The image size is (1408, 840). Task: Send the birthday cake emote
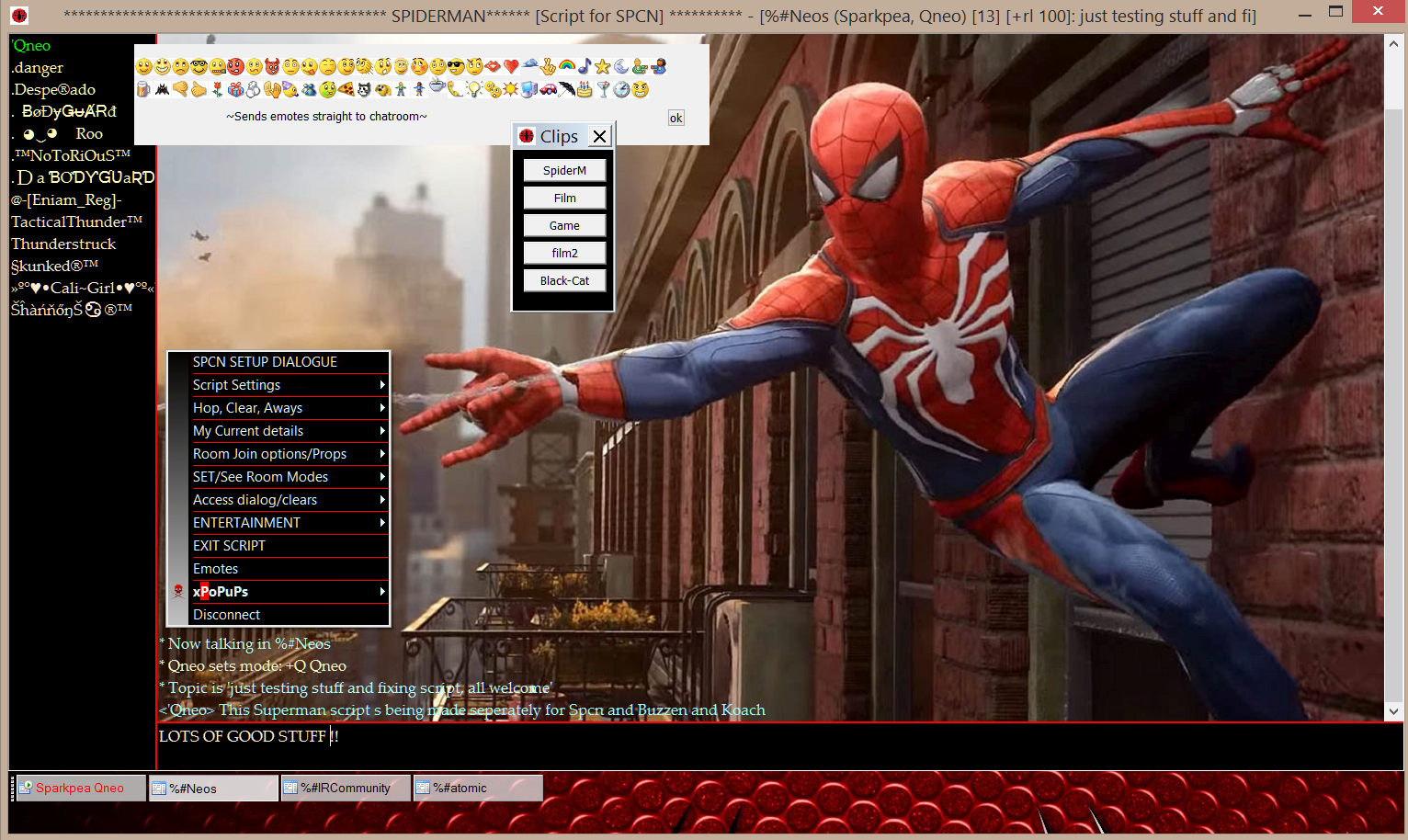(585, 89)
